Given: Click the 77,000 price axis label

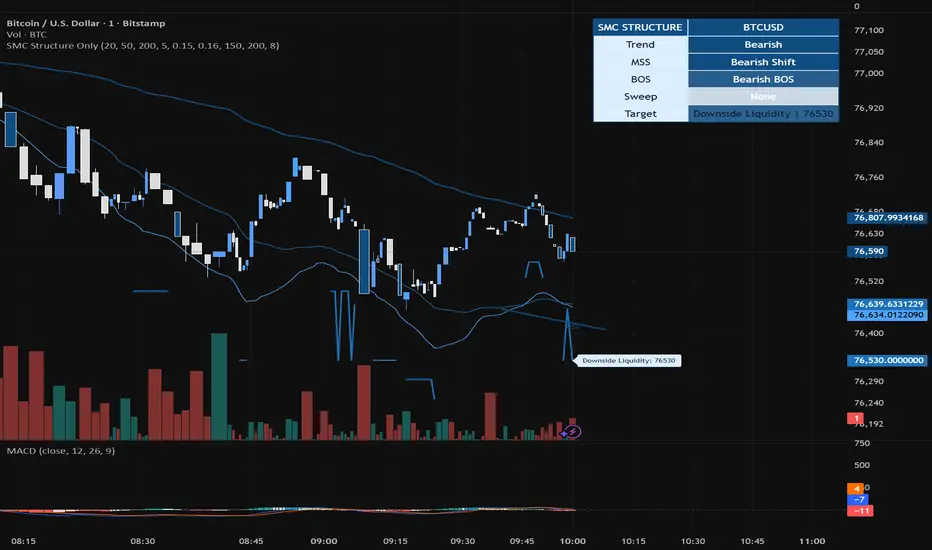Looking at the screenshot, I should point(868,73).
